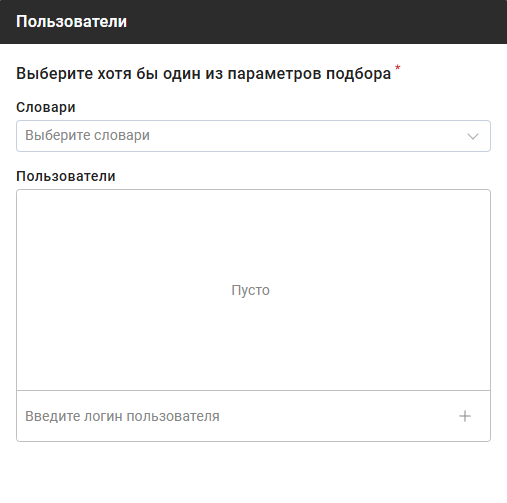The image size is (507, 503).
Task: Click the 'Выберите хотя бы один из параметров подбора' heading
Action: click(204, 73)
